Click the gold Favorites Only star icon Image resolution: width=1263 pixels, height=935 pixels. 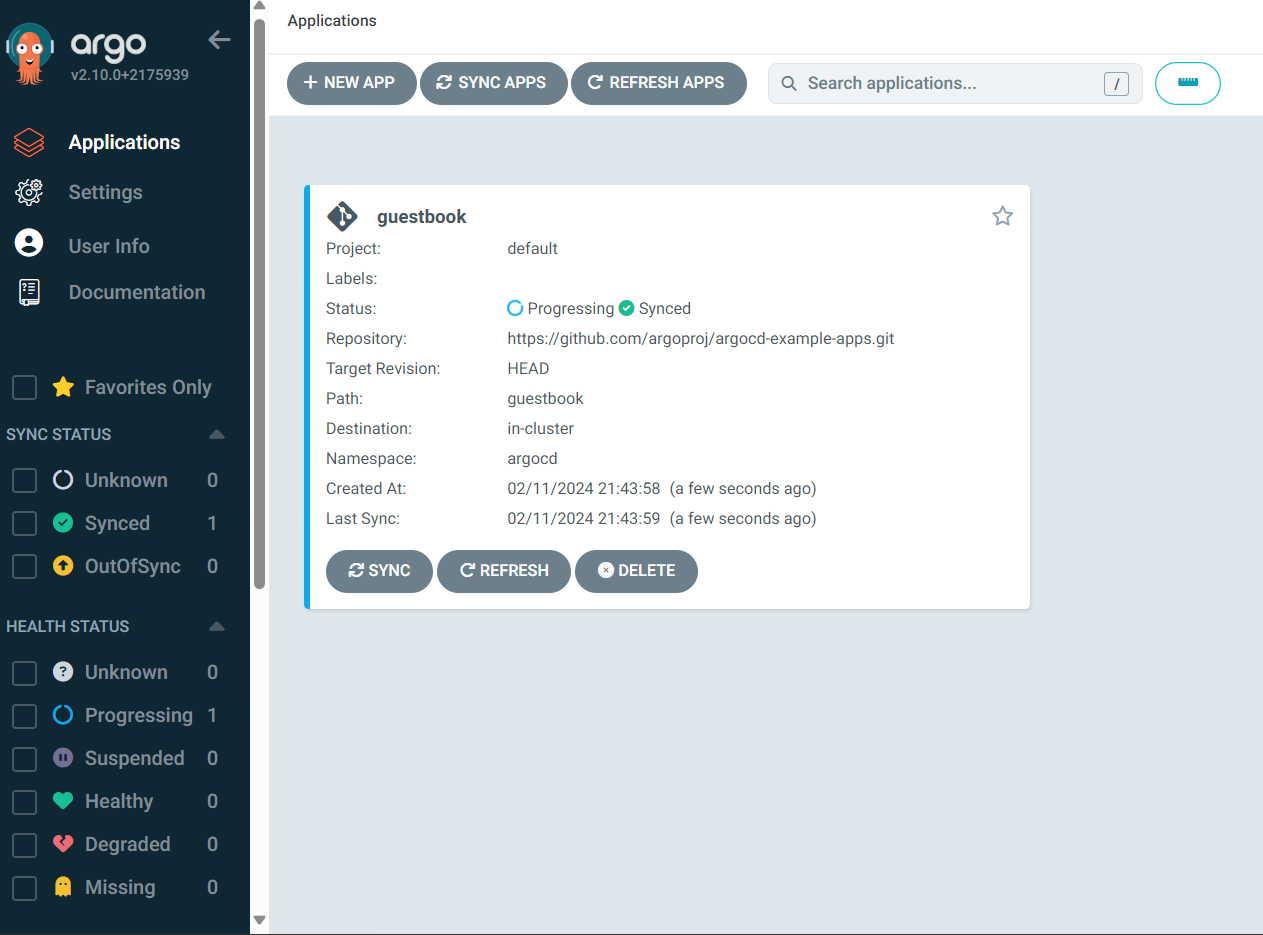(x=63, y=387)
